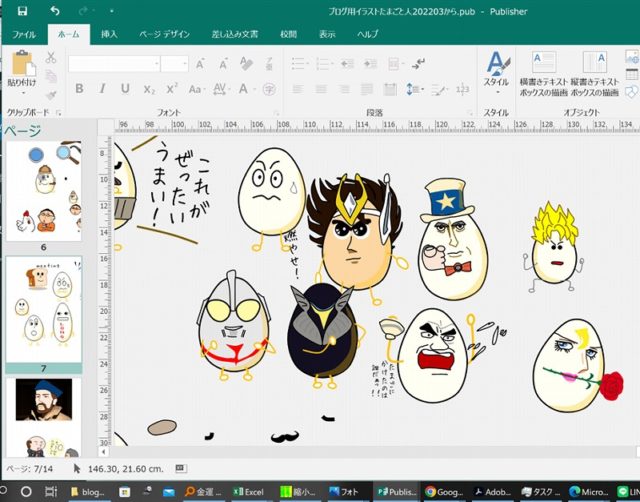
Task: Open the 差し込み文書 ribbon tab
Action: tap(235, 34)
